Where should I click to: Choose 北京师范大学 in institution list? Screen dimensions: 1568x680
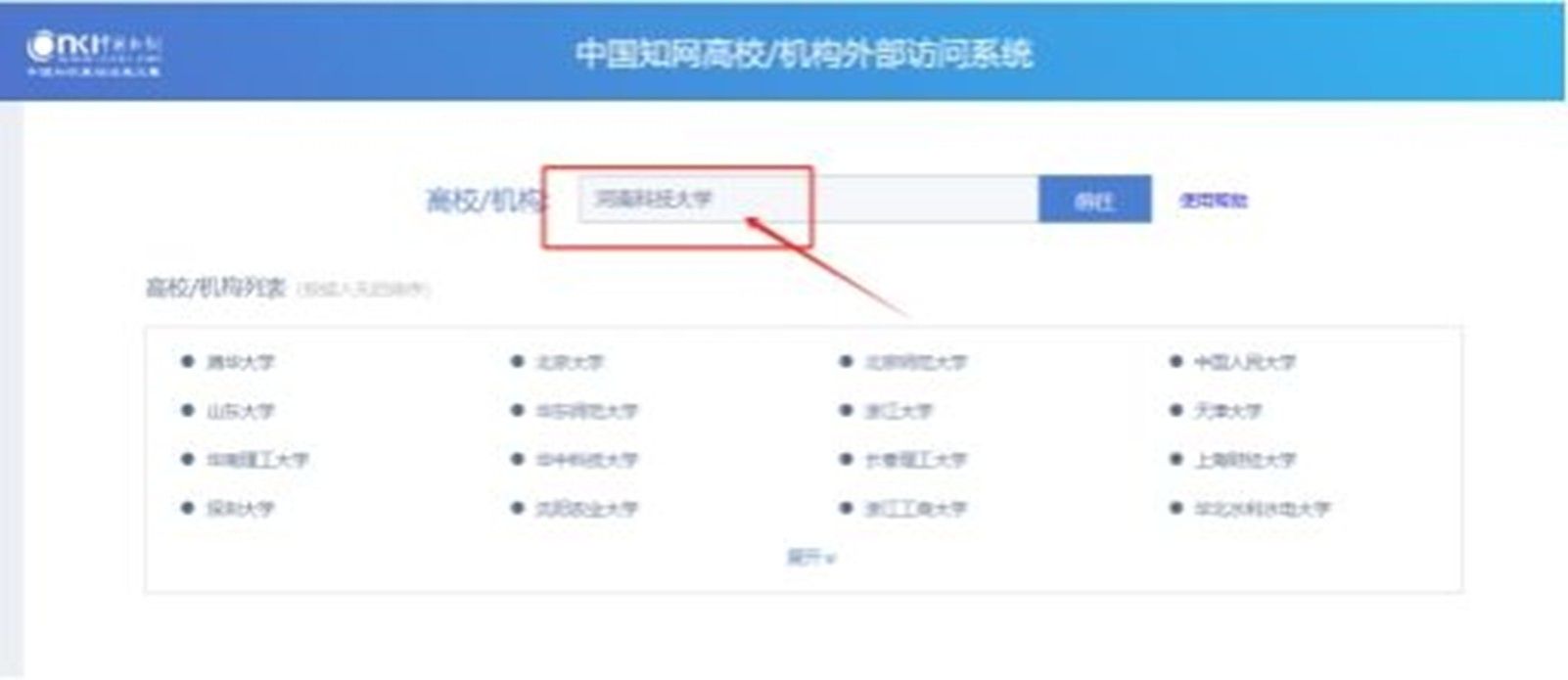[915, 362]
